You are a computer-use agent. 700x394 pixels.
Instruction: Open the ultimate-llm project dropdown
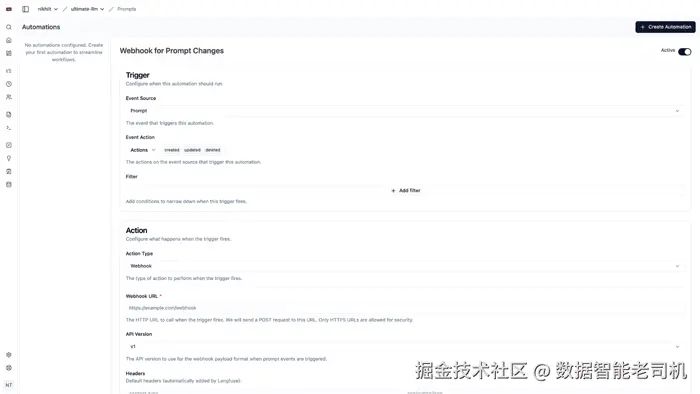click(x=87, y=9)
